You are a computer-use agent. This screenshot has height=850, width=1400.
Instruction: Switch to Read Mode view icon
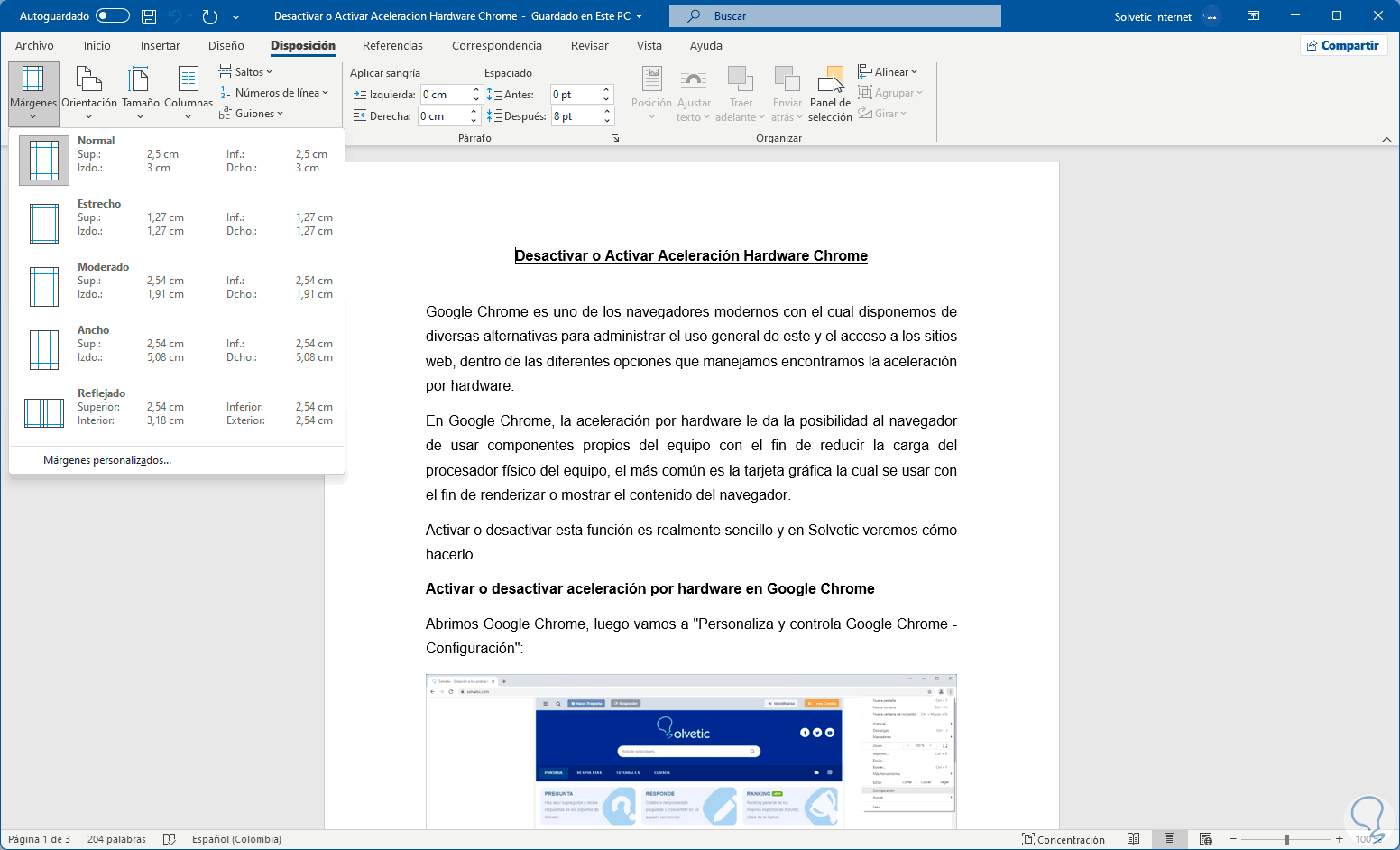pos(1134,840)
